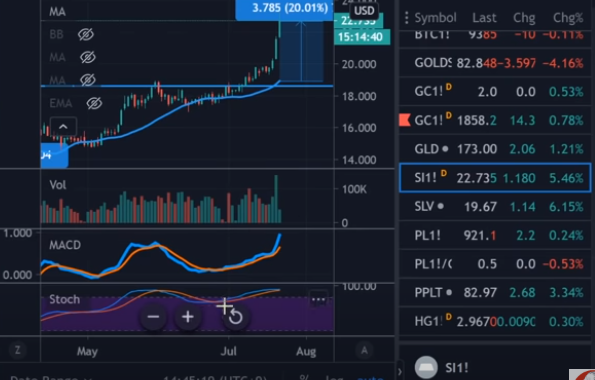Screen dimensions: 595x380
Task: Click the A auto-scale button
Action: coord(364,350)
